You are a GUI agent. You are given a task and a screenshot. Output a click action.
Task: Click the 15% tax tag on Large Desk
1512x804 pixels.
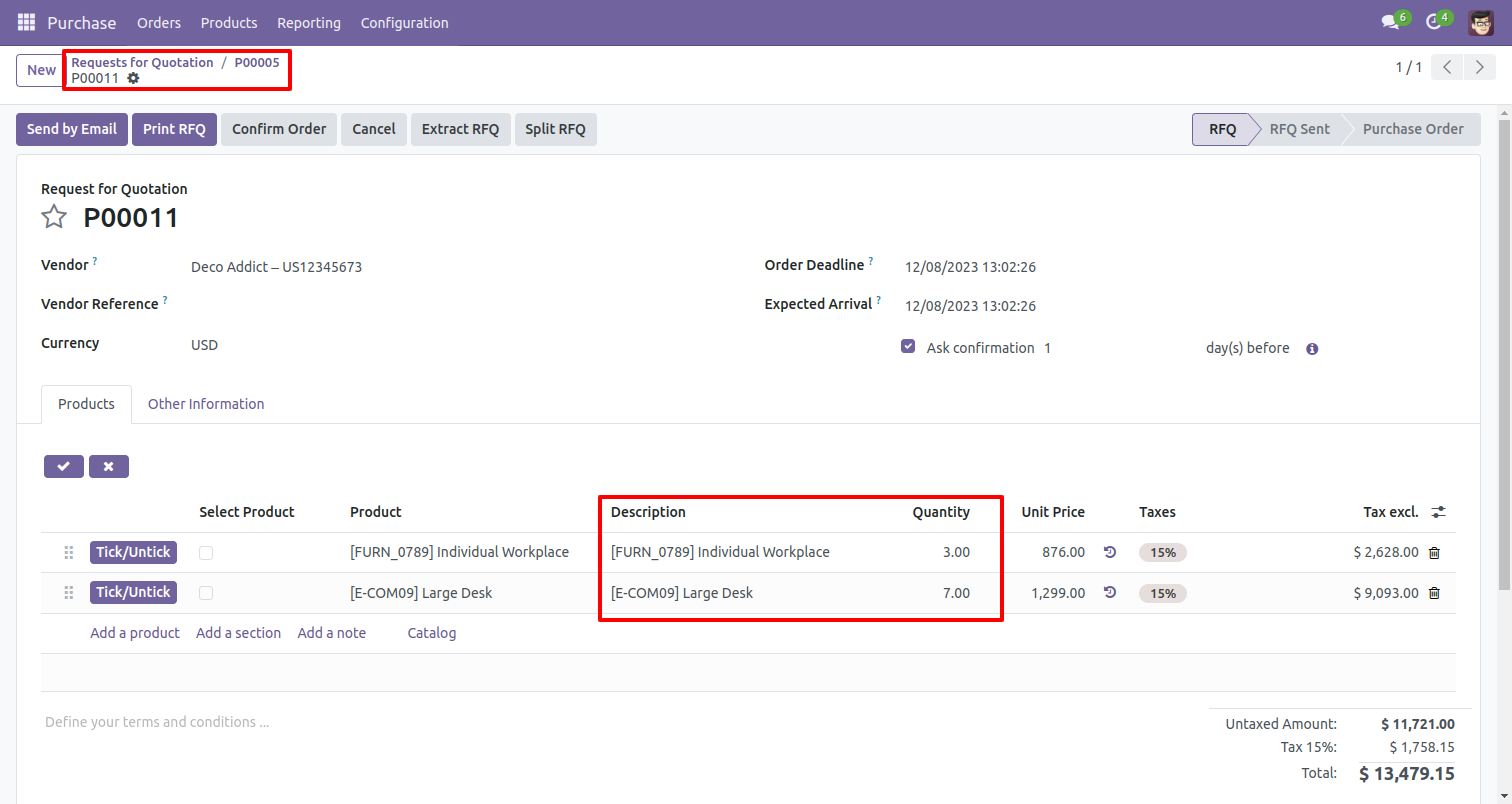[x=1163, y=593]
